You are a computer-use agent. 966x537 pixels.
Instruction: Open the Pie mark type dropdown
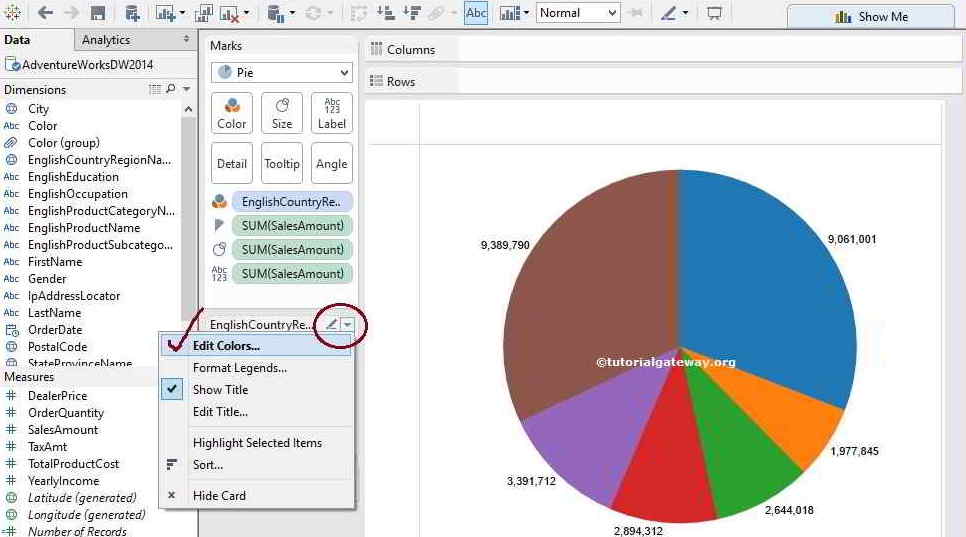click(281, 72)
